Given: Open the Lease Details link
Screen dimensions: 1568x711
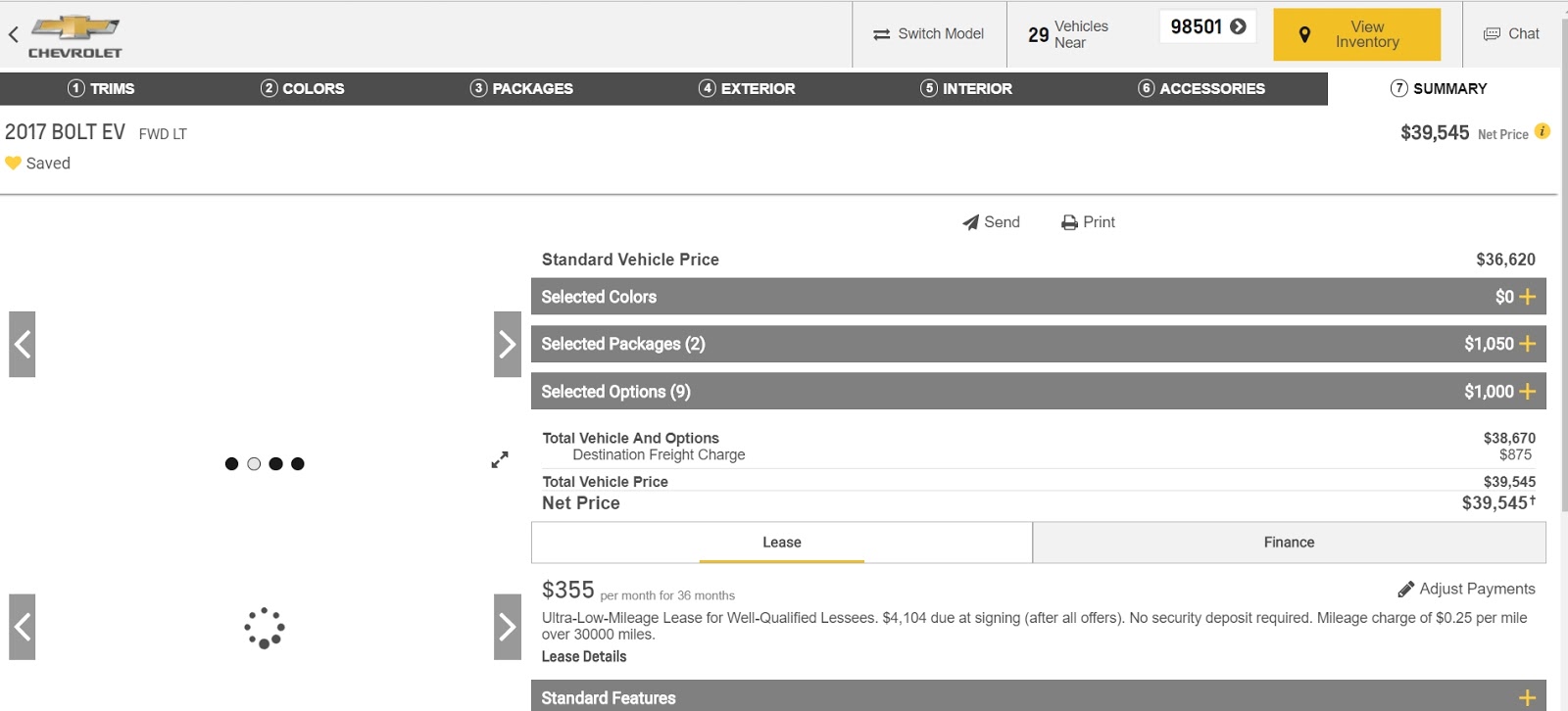Looking at the screenshot, I should pyautogui.click(x=584, y=656).
